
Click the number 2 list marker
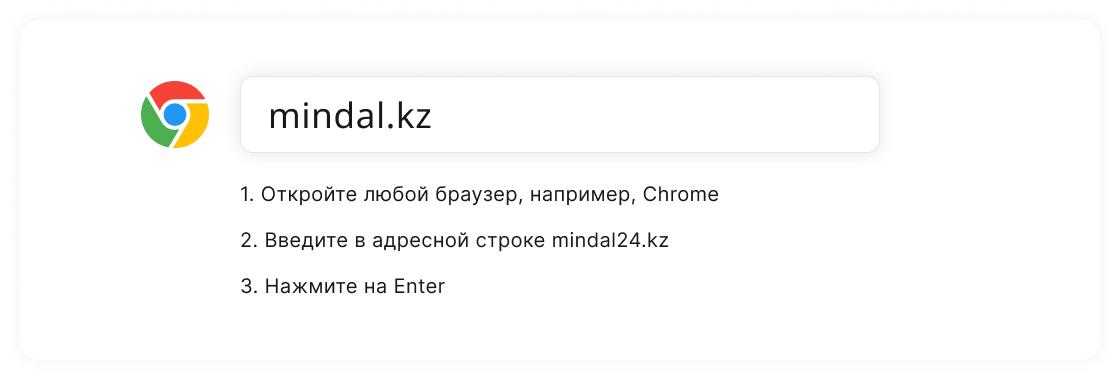tap(249, 241)
